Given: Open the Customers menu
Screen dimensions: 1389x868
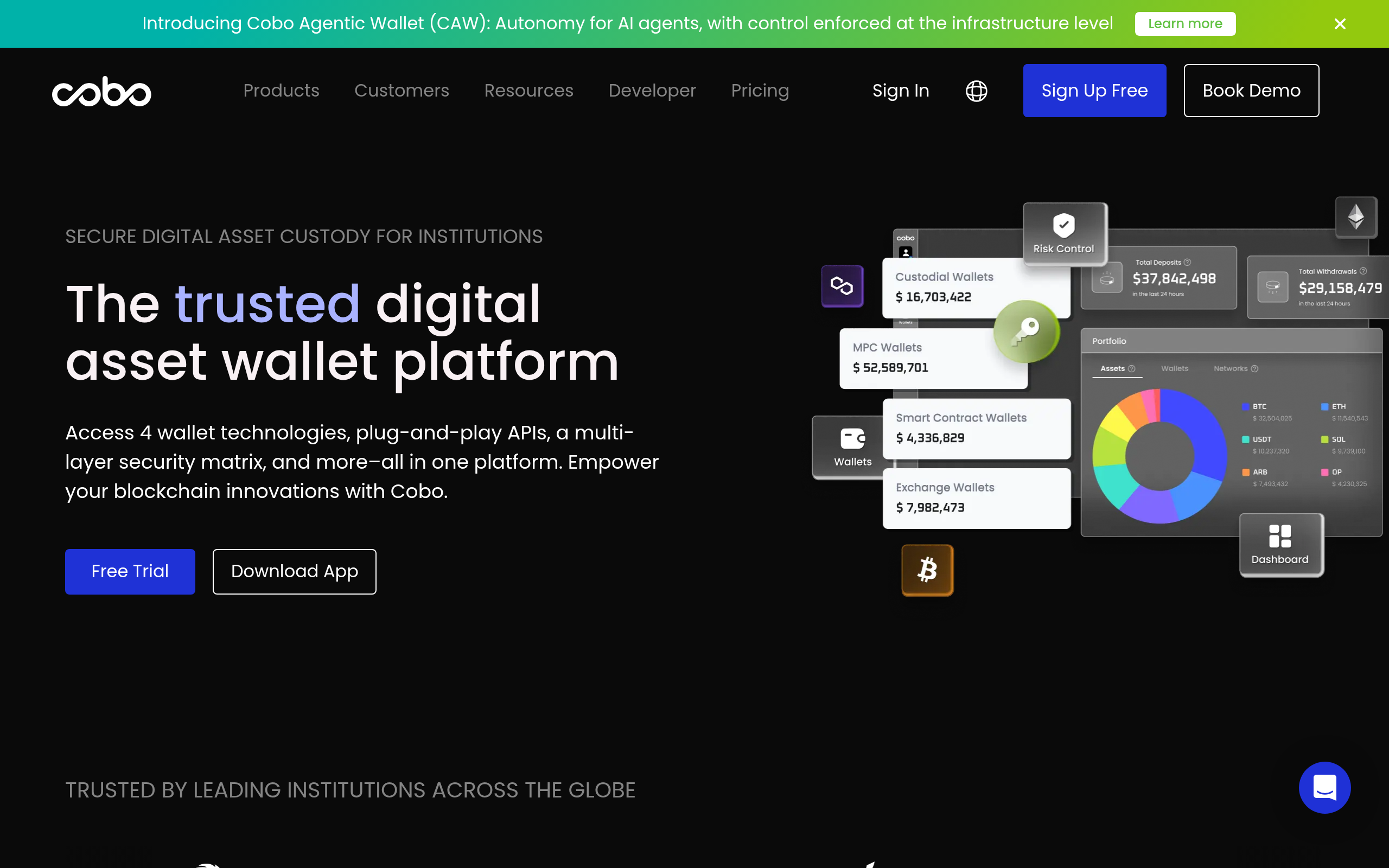Looking at the screenshot, I should (402, 91).
